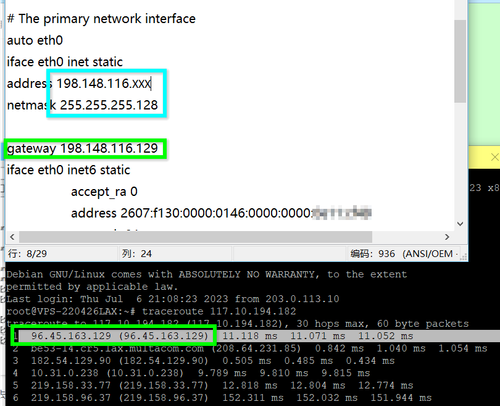The height and width of the screenshot is (406, 500).
Task: Click the '# The primary network interface' comment line
Action: click(x=101, y=19)
